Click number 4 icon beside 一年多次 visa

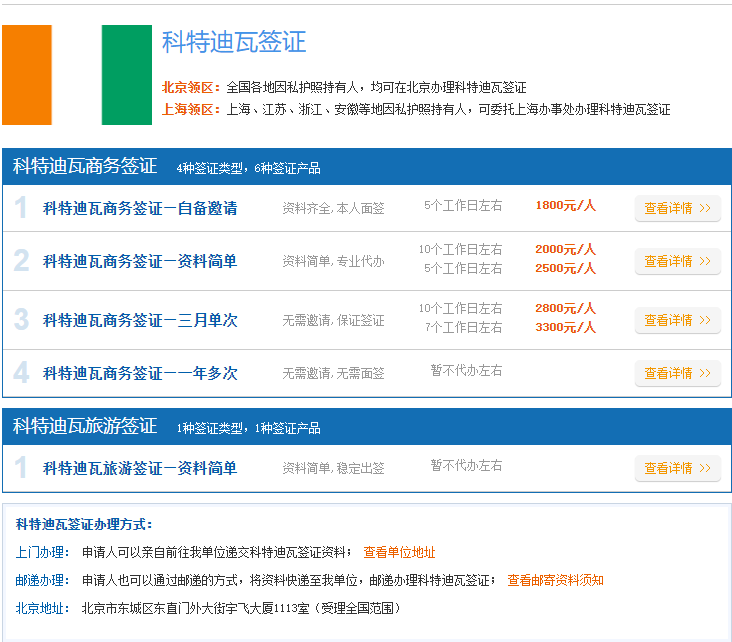point(21,373)
